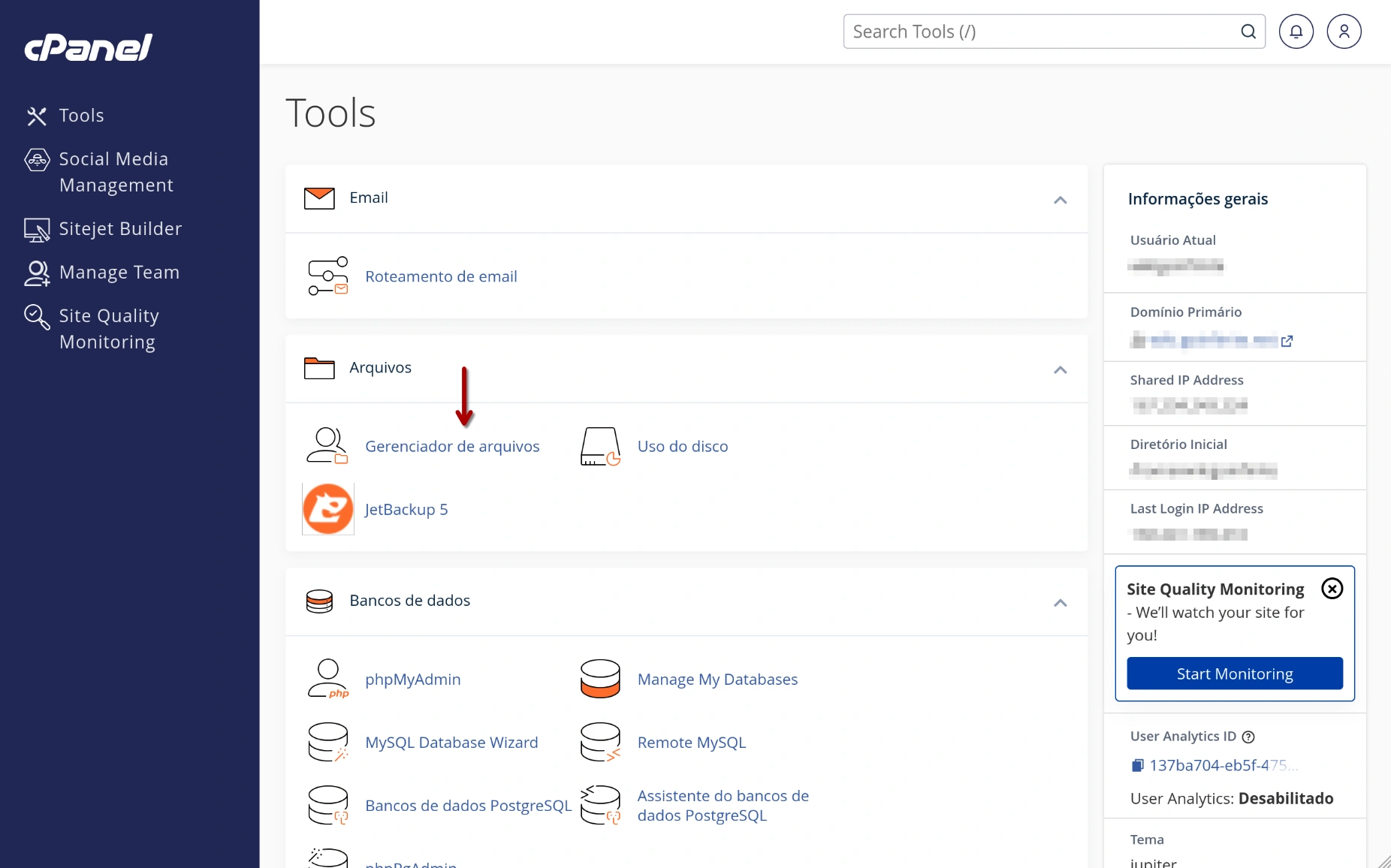Open the Assistente do bancos de dados PostgreSQL icon

pos(599,804)
